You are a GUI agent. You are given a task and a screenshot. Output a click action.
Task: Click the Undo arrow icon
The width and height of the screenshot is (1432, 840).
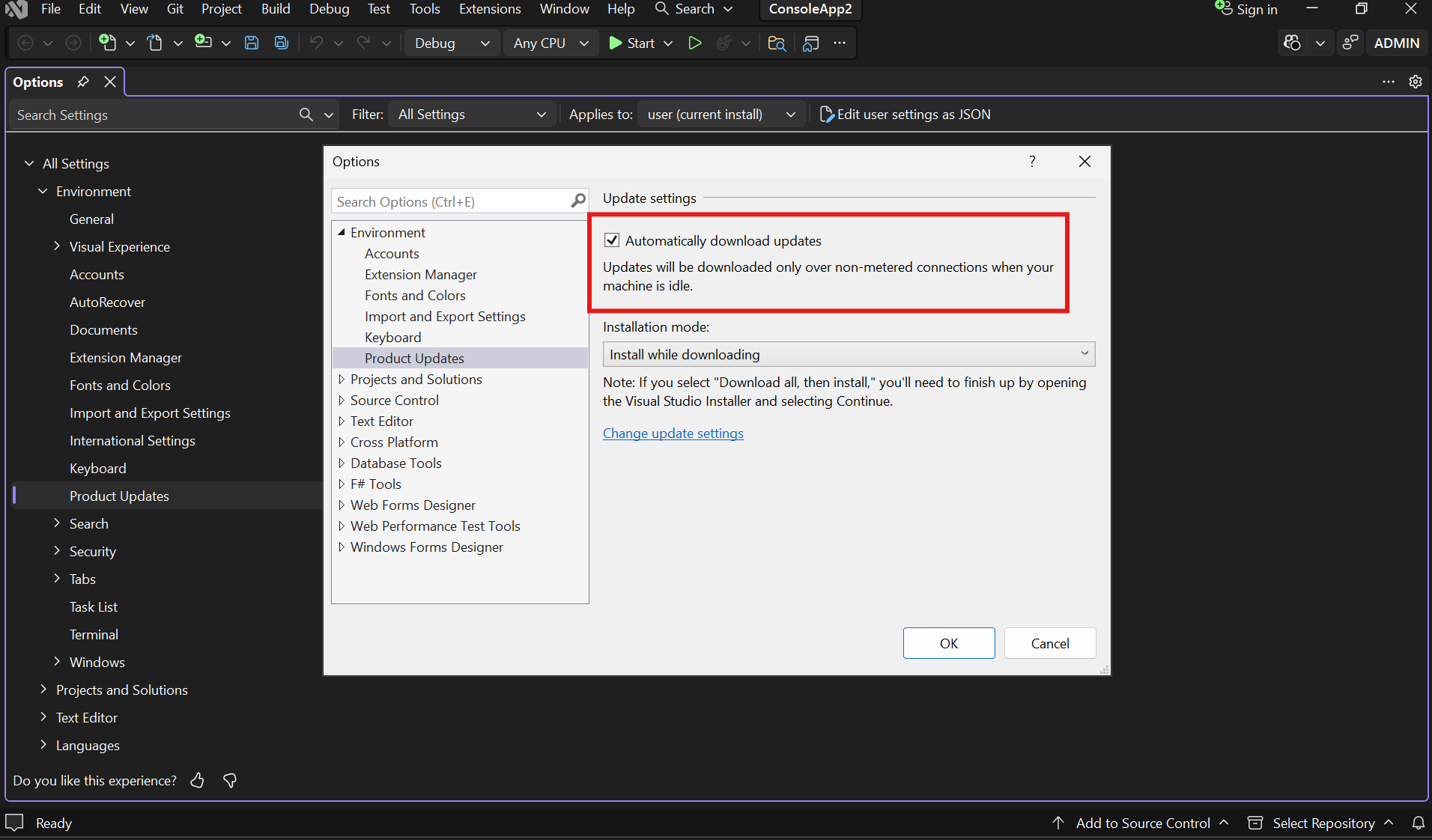pyautogui.click(x=316, y=43)
